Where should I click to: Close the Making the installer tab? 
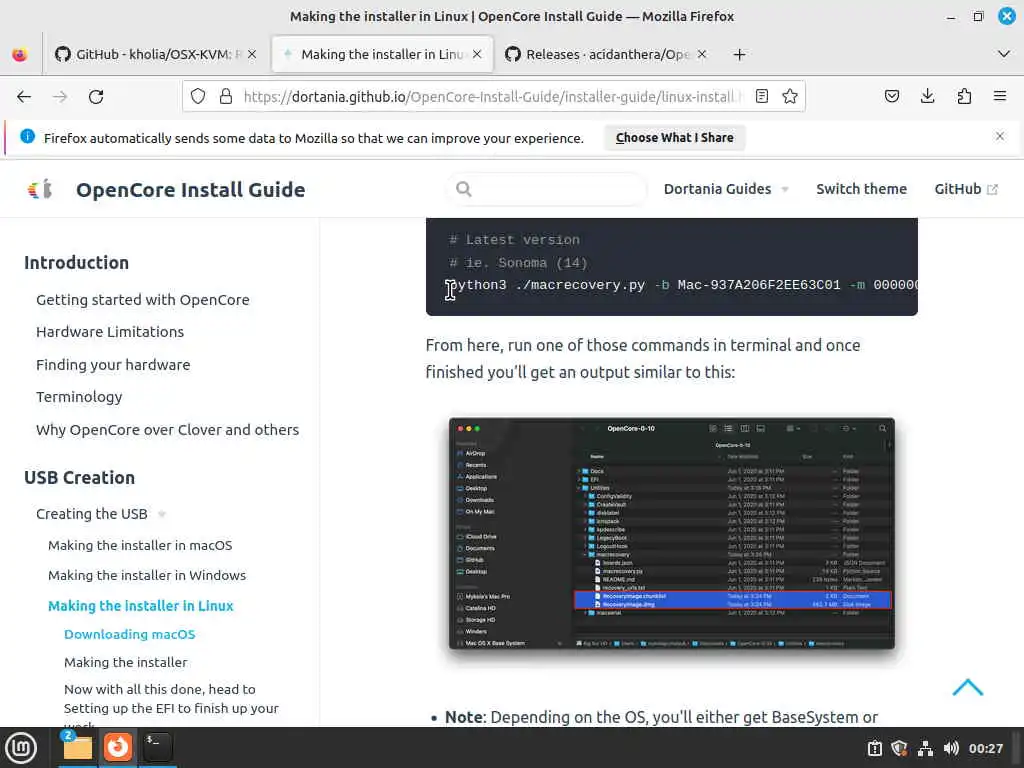click(477, 54)
